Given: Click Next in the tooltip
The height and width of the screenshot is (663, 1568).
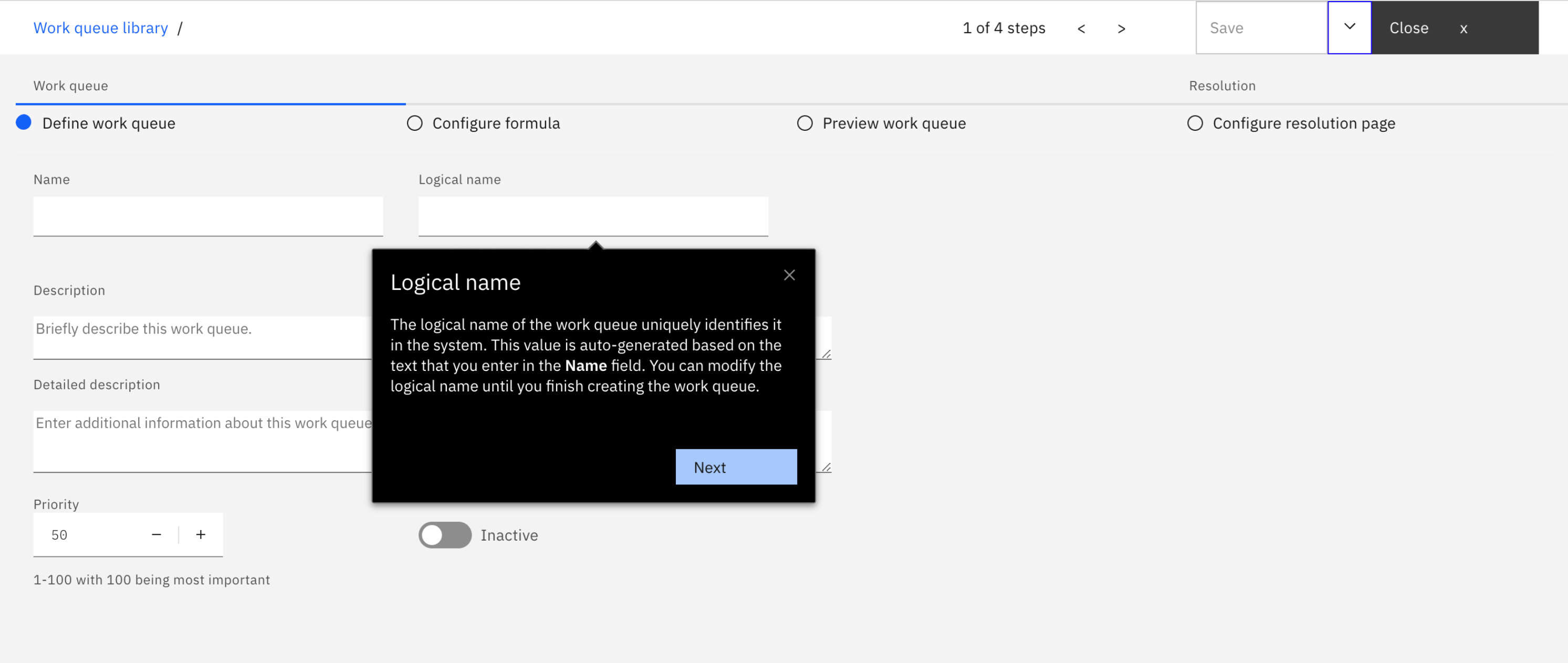Looking at the screenshot, I should pos(735,467).
